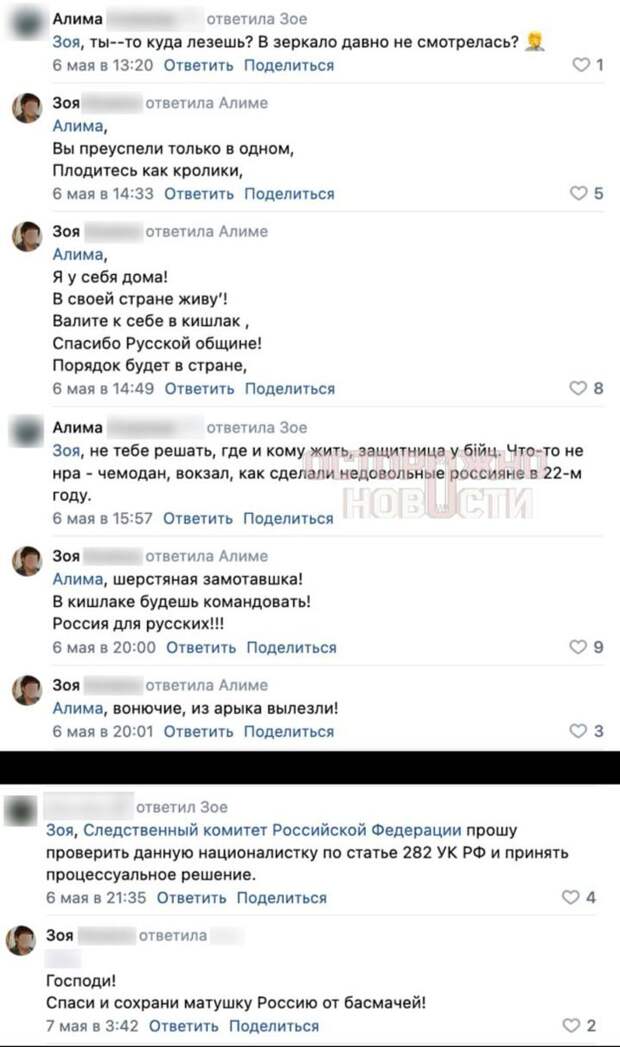Share the 7 мая 3:42 comment
The width and height of the screenshot is (620, 1047).
click(x=274, y=1026)
